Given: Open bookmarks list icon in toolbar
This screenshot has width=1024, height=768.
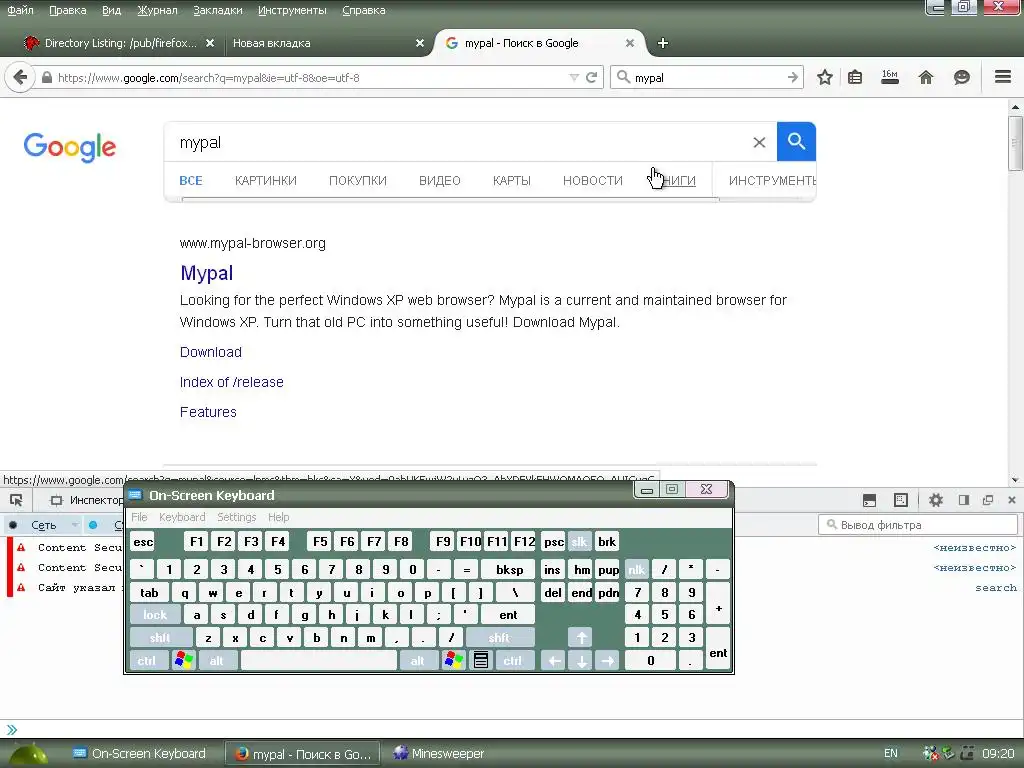Looking at the screenshot, I should [x=855, y=78].
